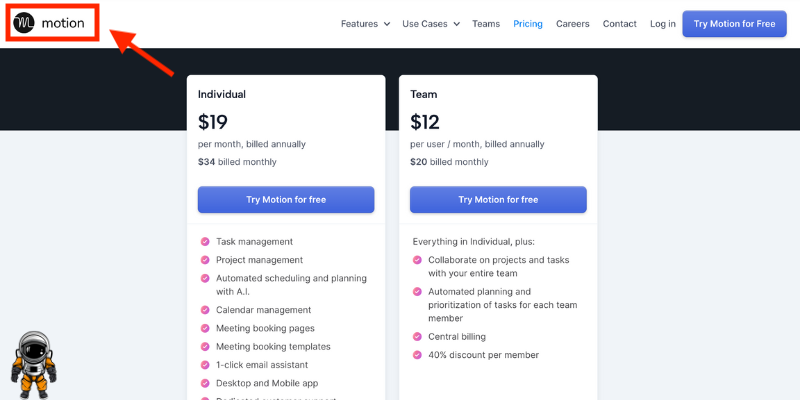Select the Pricing nav link
Image resolution: width=800 pixels, height=400 pixels.
pyautogui.click(x=528, y=24)
